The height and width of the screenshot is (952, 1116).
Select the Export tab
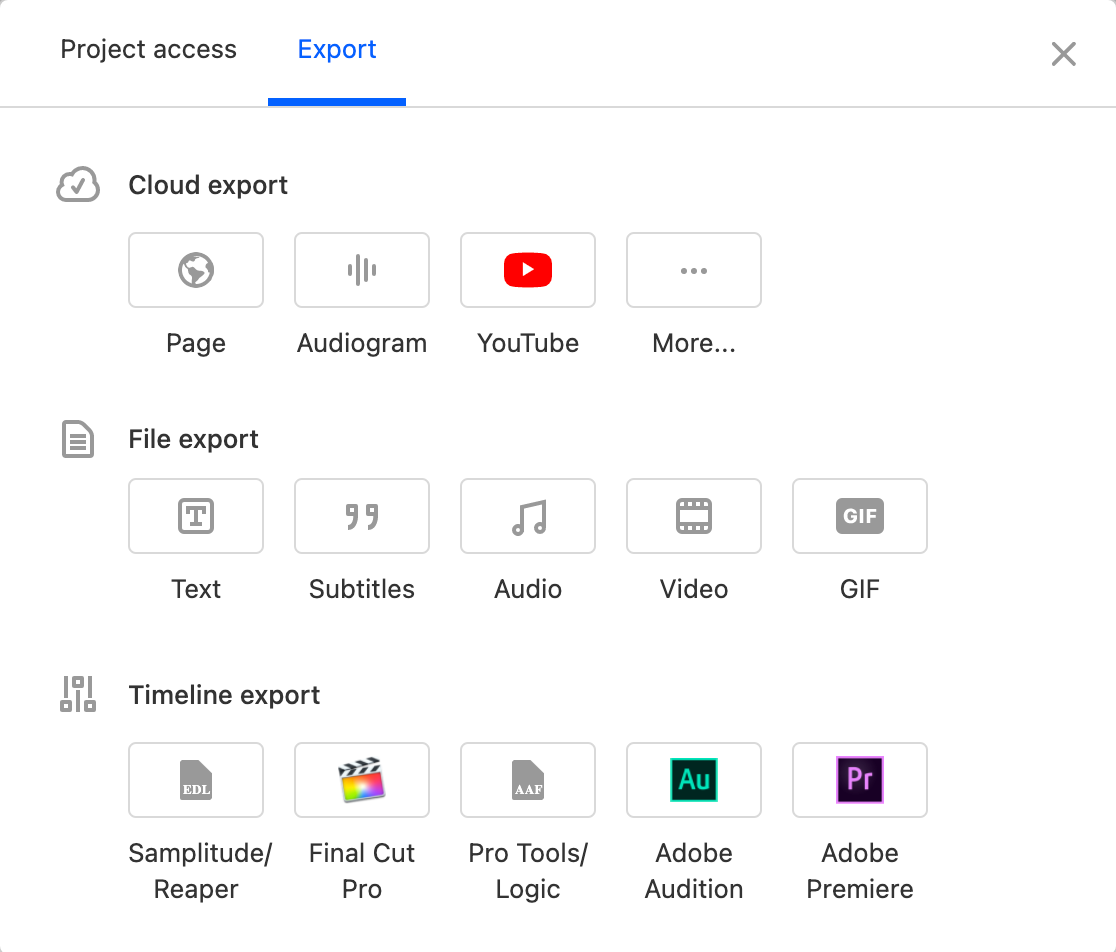[x=337, y=49]
